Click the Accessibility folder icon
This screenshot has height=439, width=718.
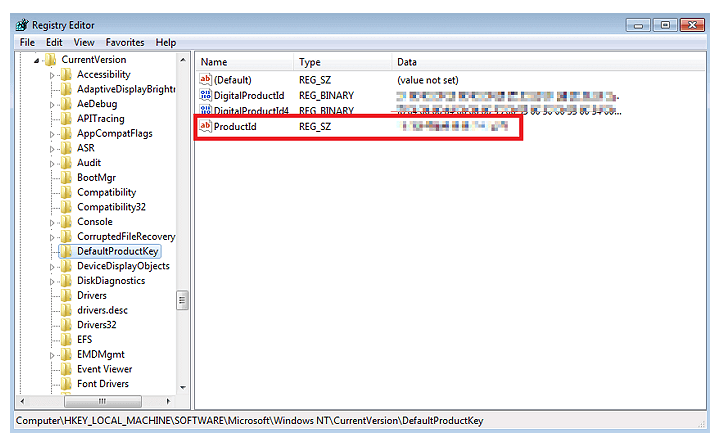pyautogui.click(x=67, y=74)
